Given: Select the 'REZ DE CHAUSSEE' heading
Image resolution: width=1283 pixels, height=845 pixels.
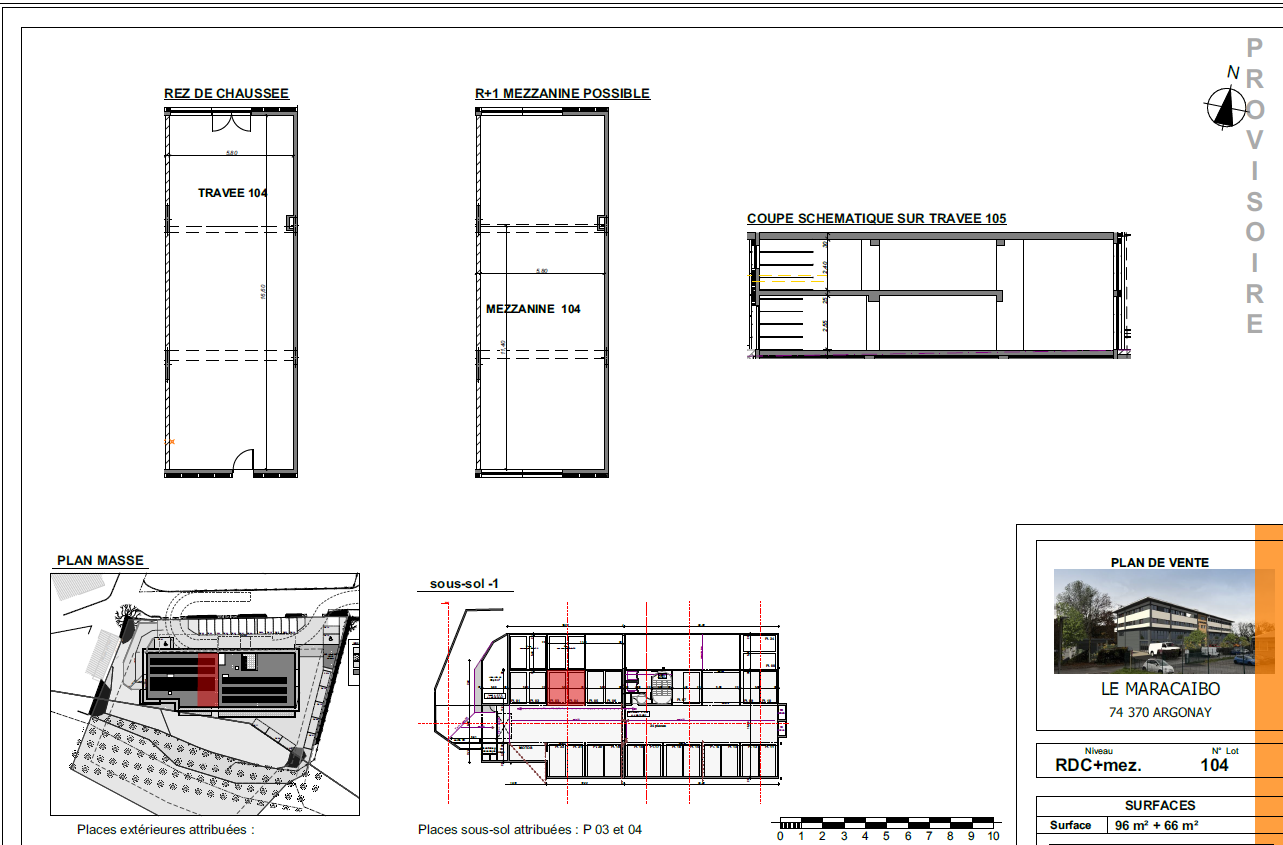Looking at the screenshot, I should [226, 94].
